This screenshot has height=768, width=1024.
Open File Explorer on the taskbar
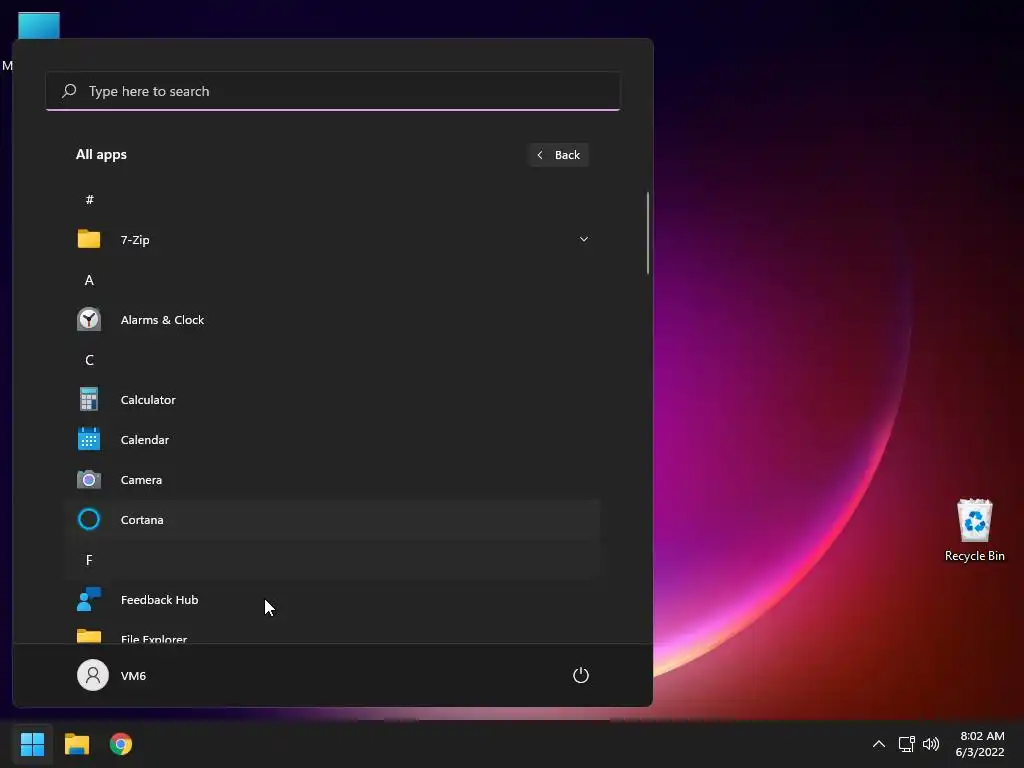(x=76, y=744)
